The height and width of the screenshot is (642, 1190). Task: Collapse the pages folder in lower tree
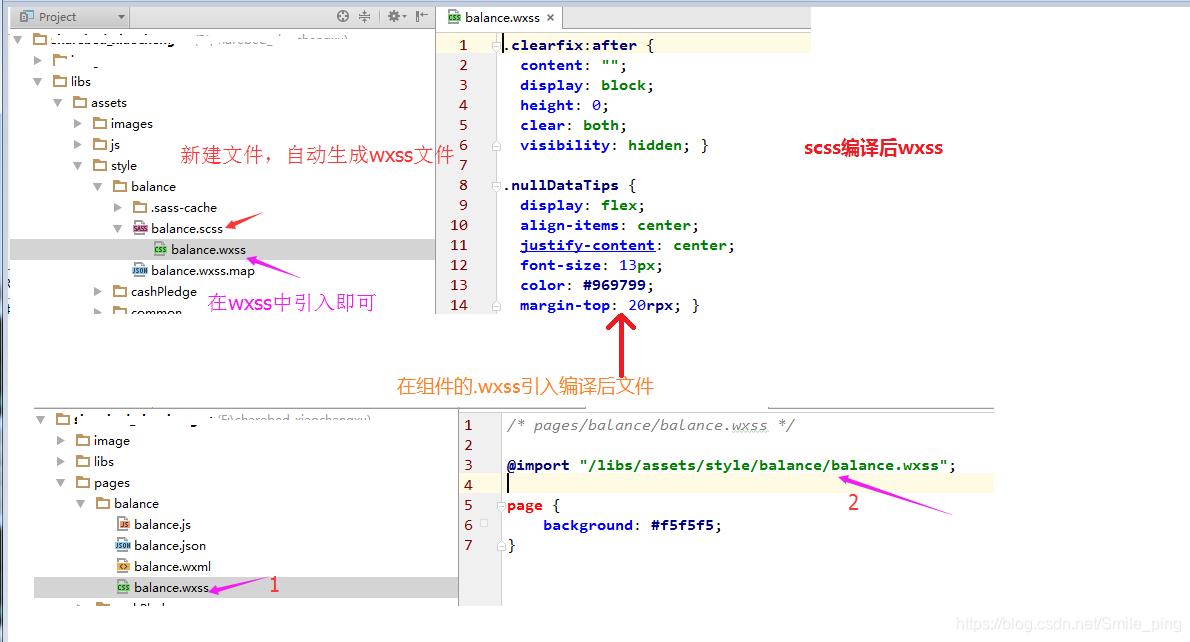point(61,483)
